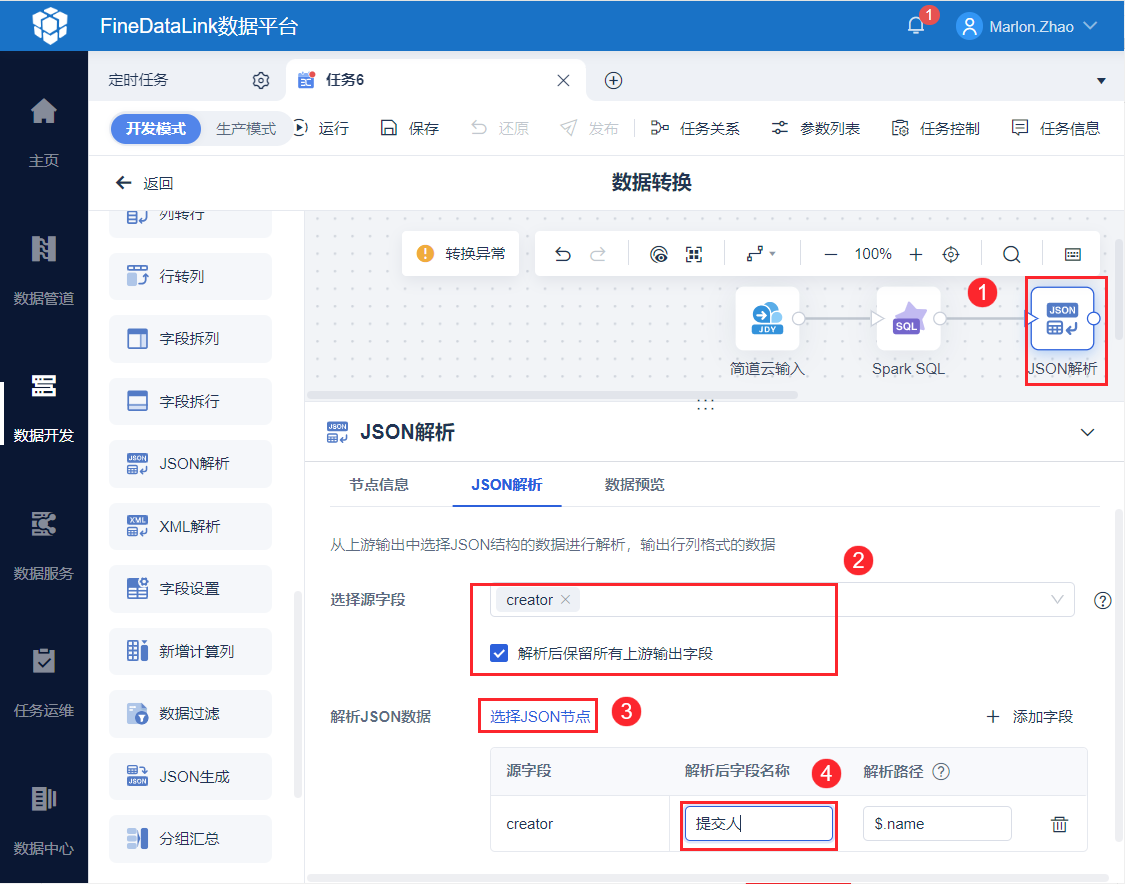Click help icon next to 选择源字段
The height and width of the screenshot is (884, 1125).
pyautogui.click(x=1103, y=601)
